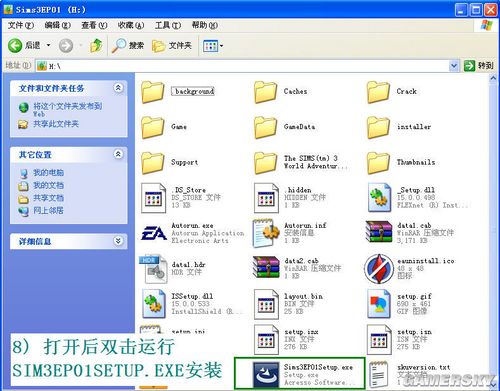Click the Go button beside address bar

(x=479, y=66)
